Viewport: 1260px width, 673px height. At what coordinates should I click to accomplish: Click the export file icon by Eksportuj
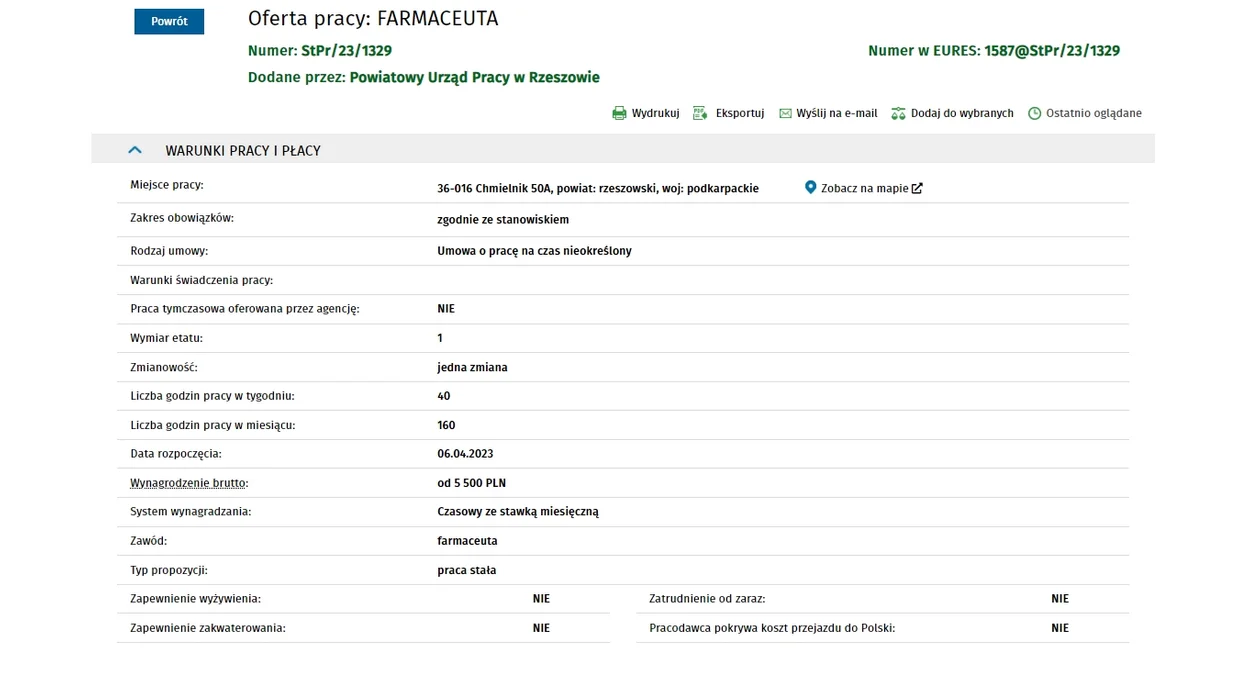pyautogui.click(x=700, y=113)
